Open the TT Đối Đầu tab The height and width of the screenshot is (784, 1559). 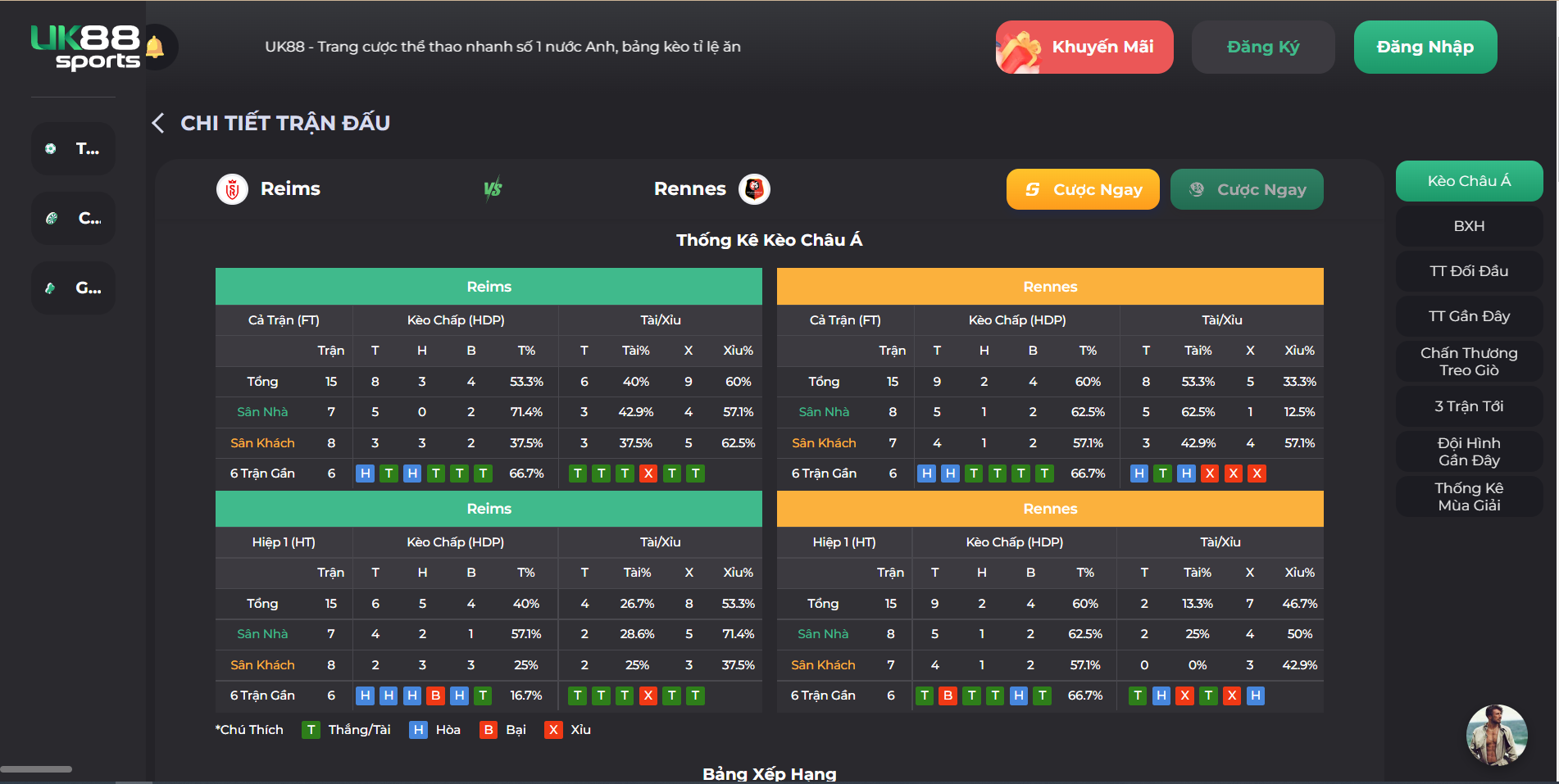[1469, 271]
